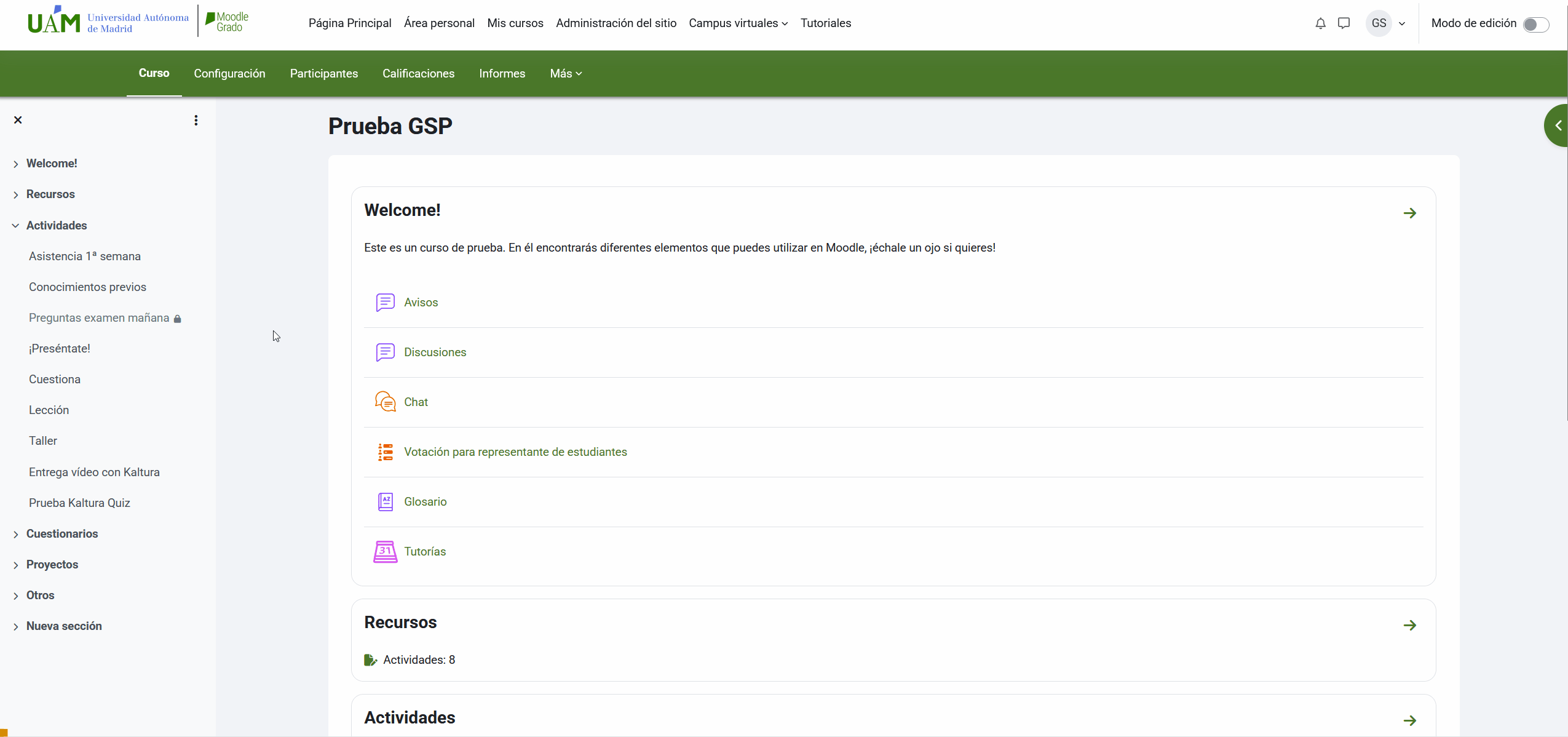Open the block drawer arrow tab
This screenshot has width=1568, height=737.
click(1557, 125)
